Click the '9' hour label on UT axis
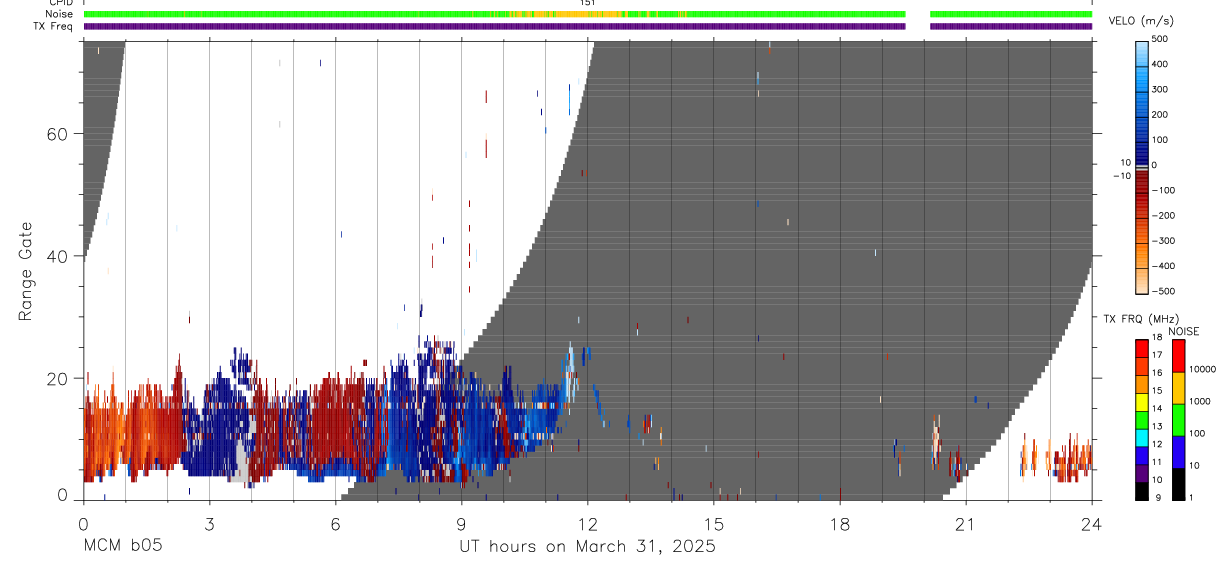Screen dimensions: 1228x567 click(461, 524)
